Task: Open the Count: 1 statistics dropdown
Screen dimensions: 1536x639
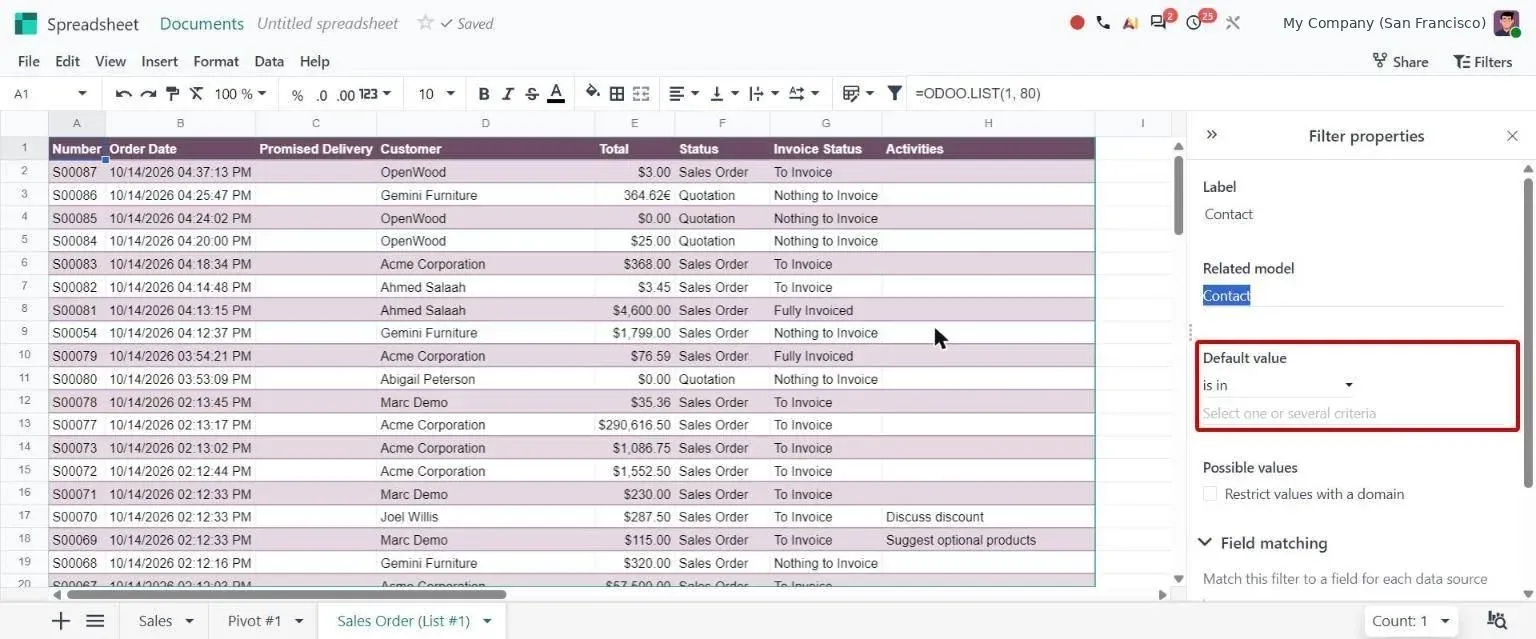Action: (1410, 621)
